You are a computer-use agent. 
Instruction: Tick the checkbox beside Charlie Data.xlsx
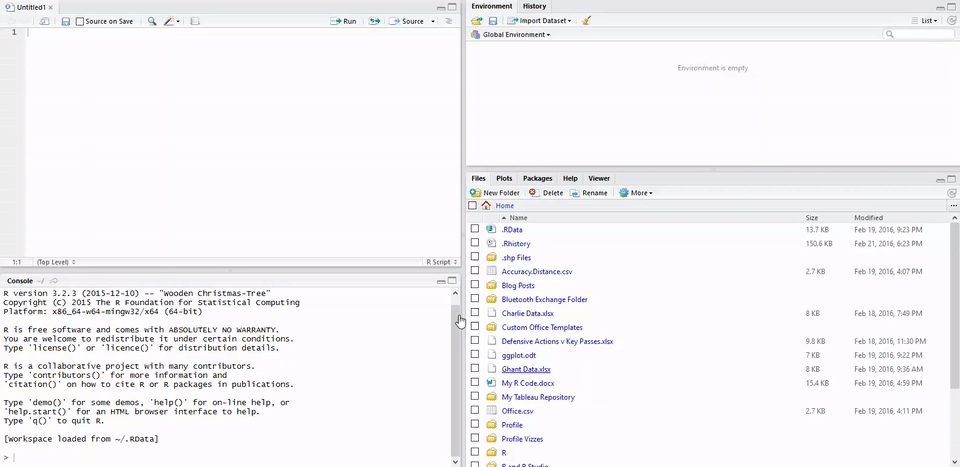[475, 313]
